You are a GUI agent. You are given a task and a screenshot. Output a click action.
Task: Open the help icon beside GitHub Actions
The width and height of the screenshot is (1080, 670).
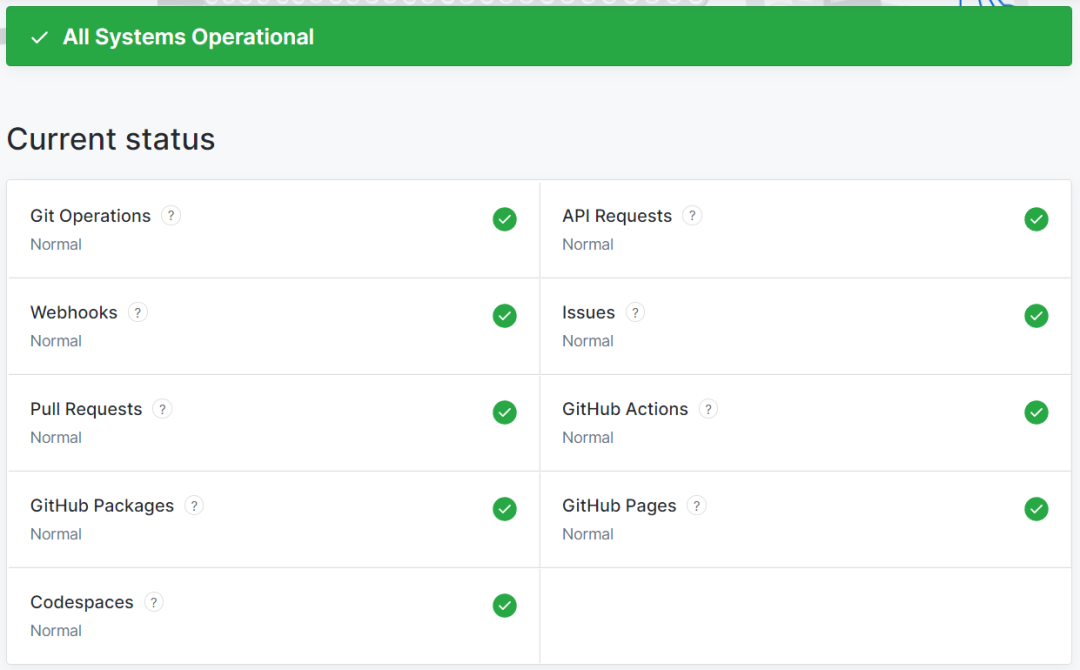tap(708, 409)
